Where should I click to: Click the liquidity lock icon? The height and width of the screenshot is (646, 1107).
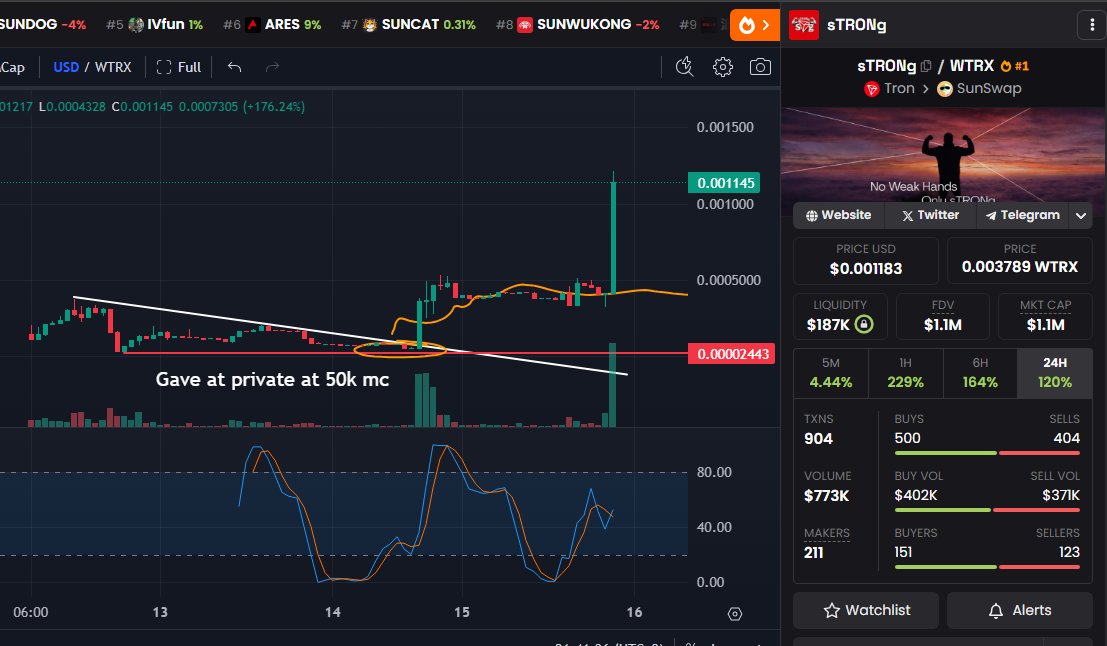pos(863,324)
